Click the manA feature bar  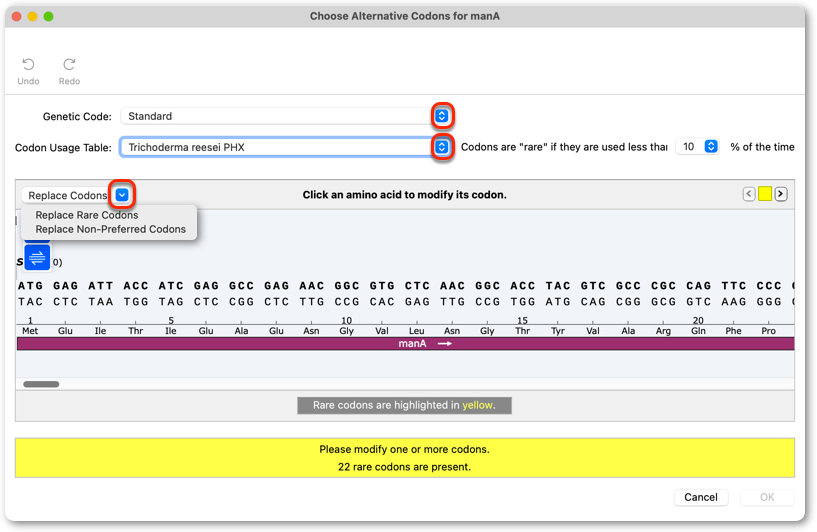click(405, 343)
